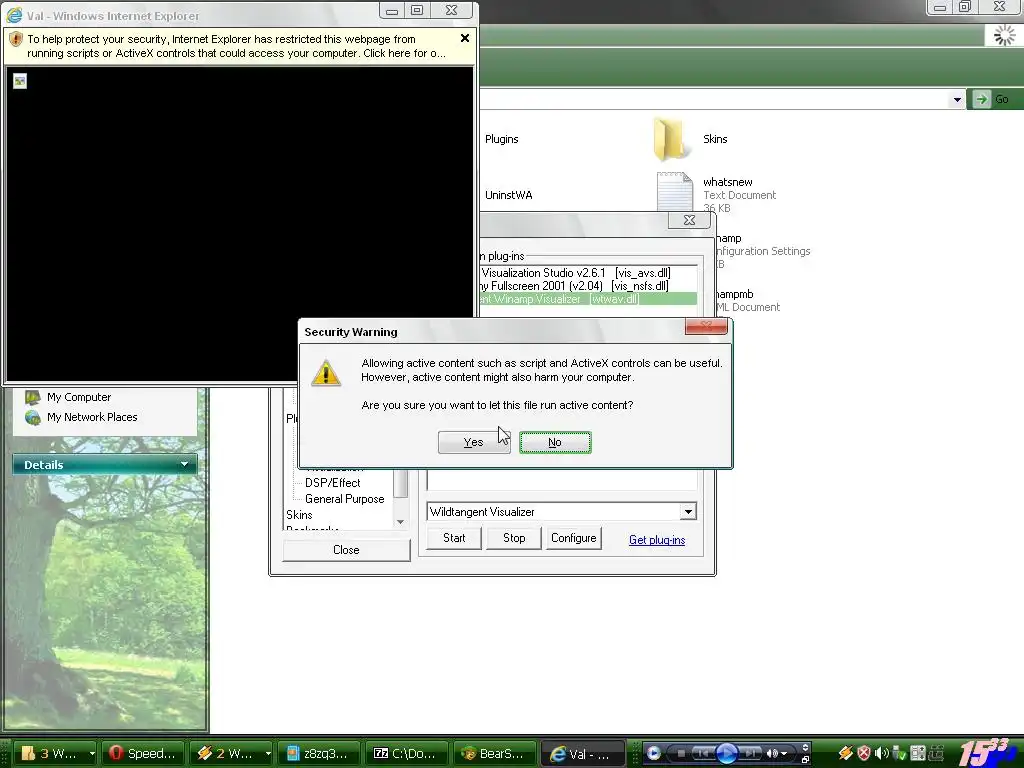Close the Winamp Preferences dialog with X
This screenshot has width=1024, height=768.
(689, 220)
